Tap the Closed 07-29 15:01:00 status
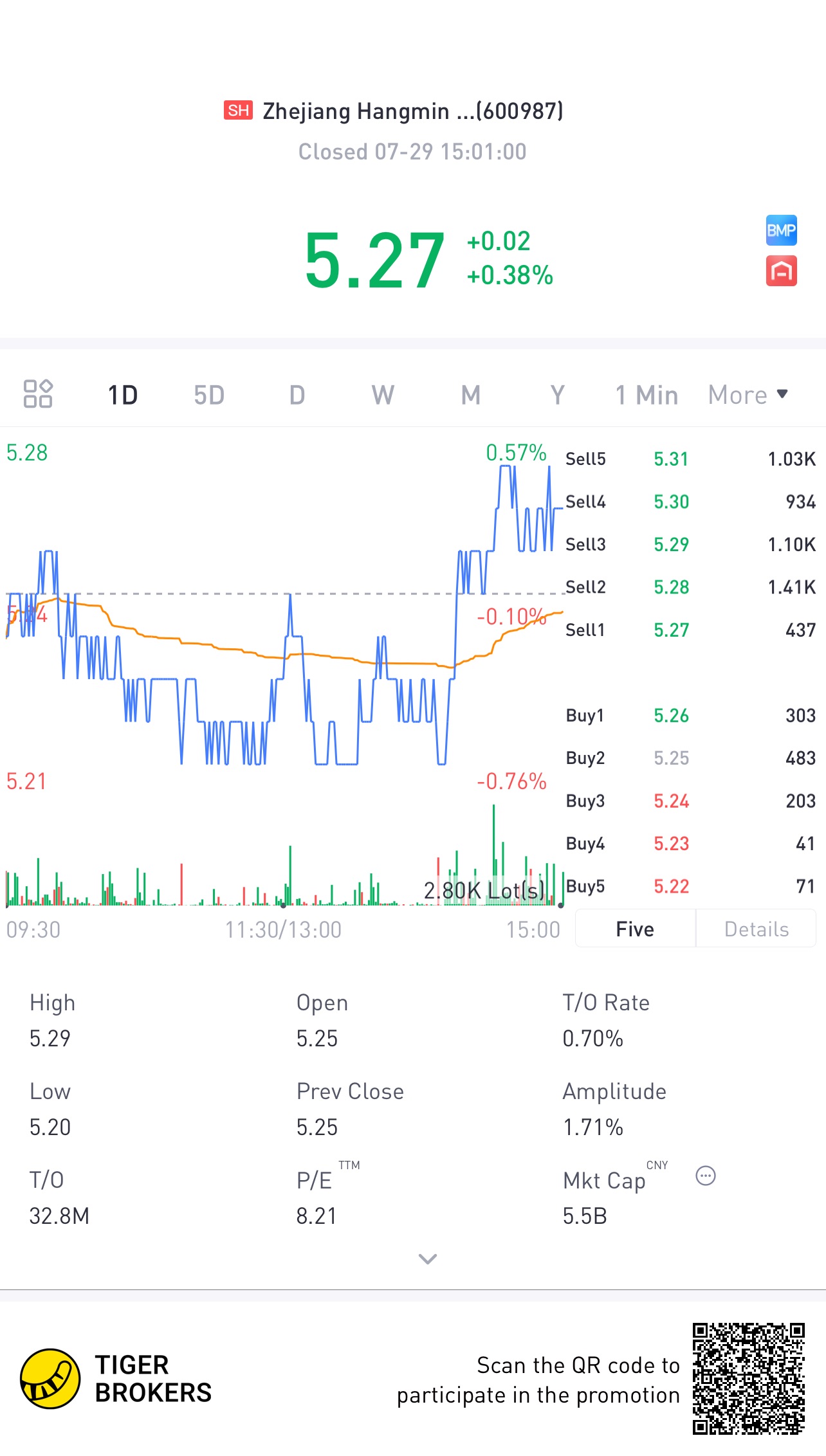 coord(412,152)
